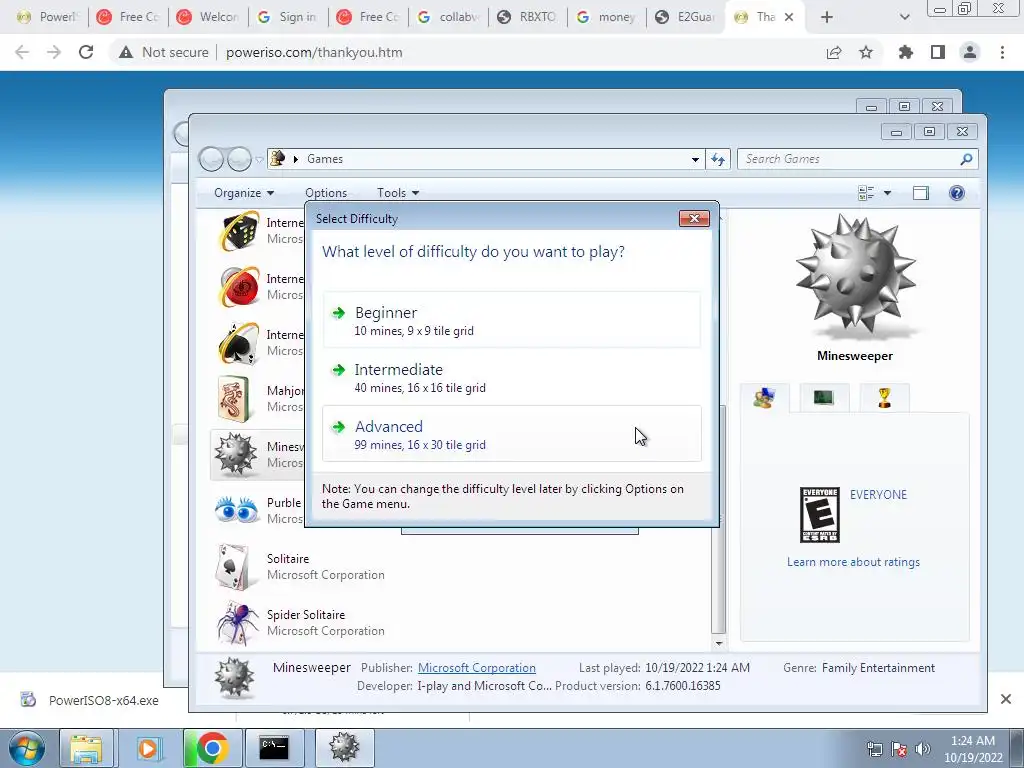Viewport: 1024px width, 768px height.
Task: Select the Minesweeper mine icon in games list
Action: point(236,454)
